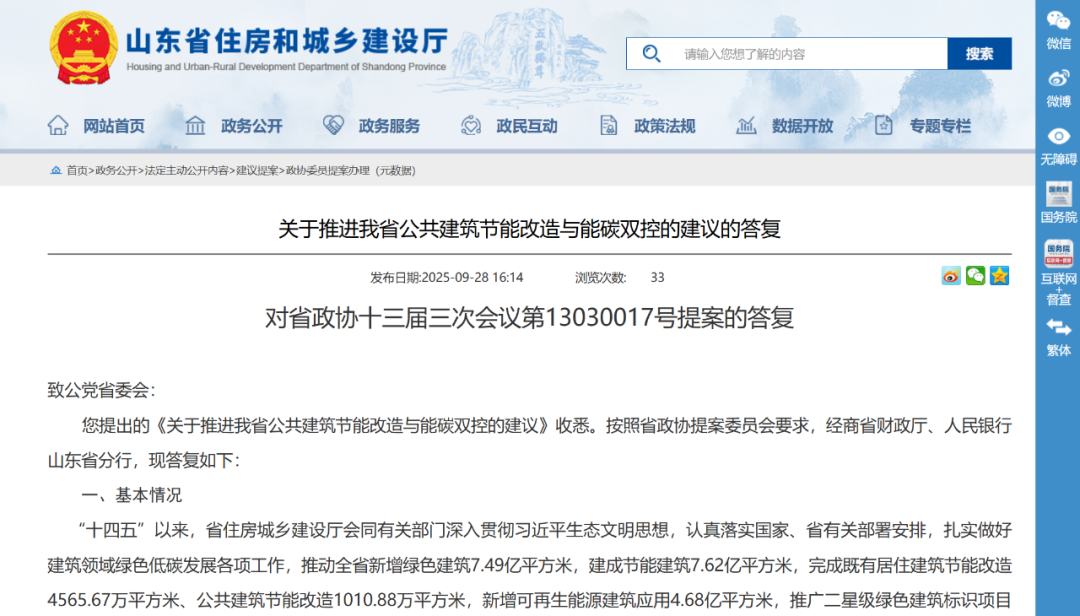Share article to Weibo via share icon
The image size is (1080, 616).
click(x=951, y=276)
